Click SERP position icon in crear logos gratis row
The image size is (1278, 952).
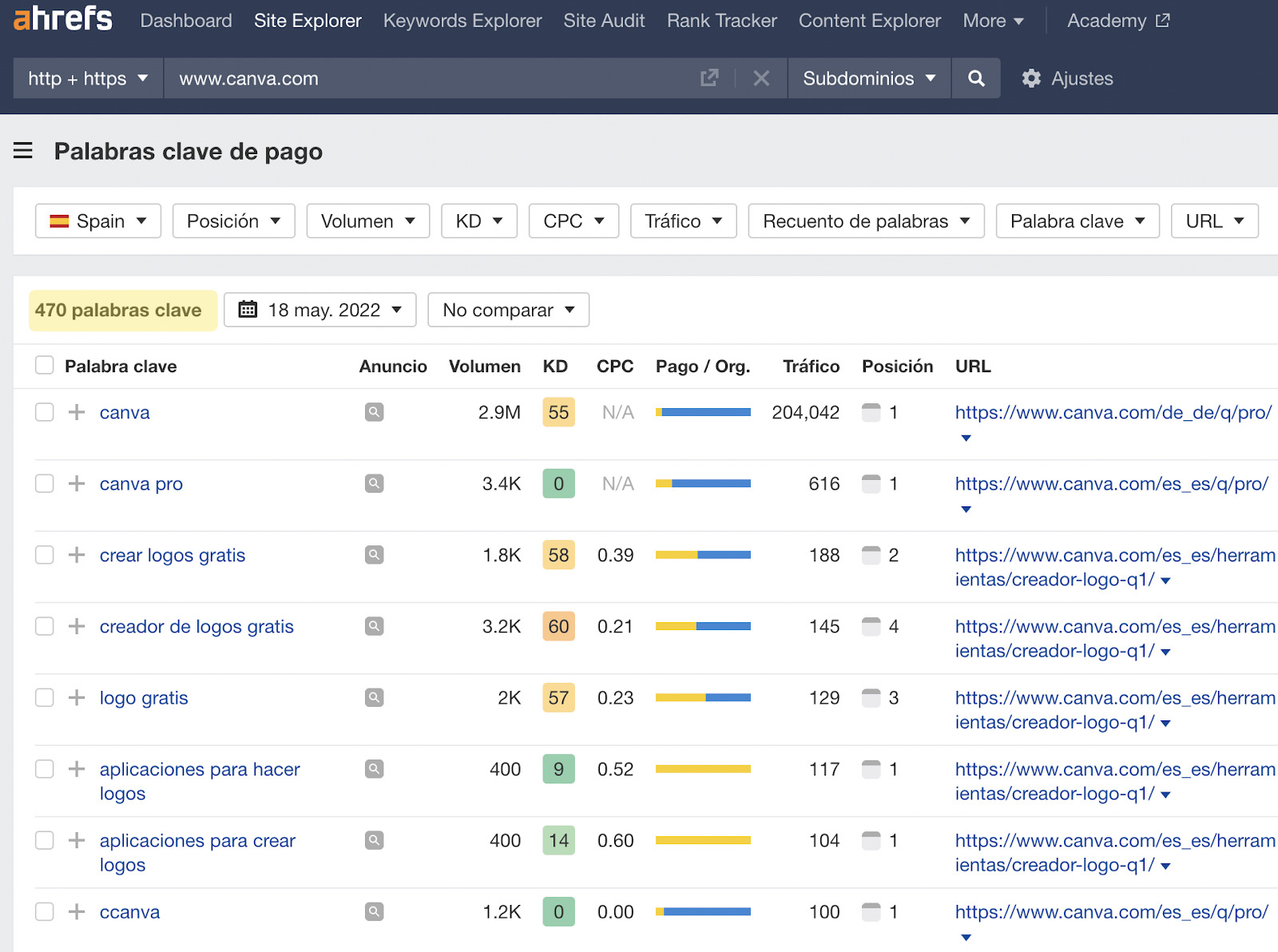tap(871, 554)
